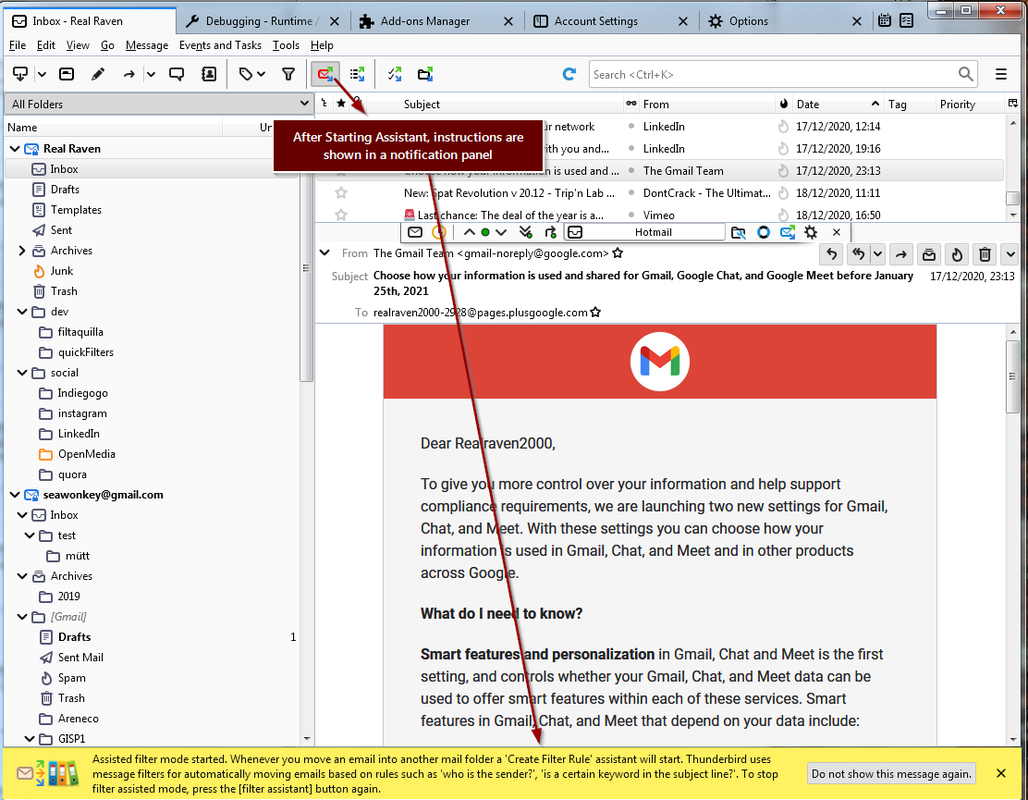The image size is (1028, 800).
Task: Collapse the dev folder
Action: (22, 311)
